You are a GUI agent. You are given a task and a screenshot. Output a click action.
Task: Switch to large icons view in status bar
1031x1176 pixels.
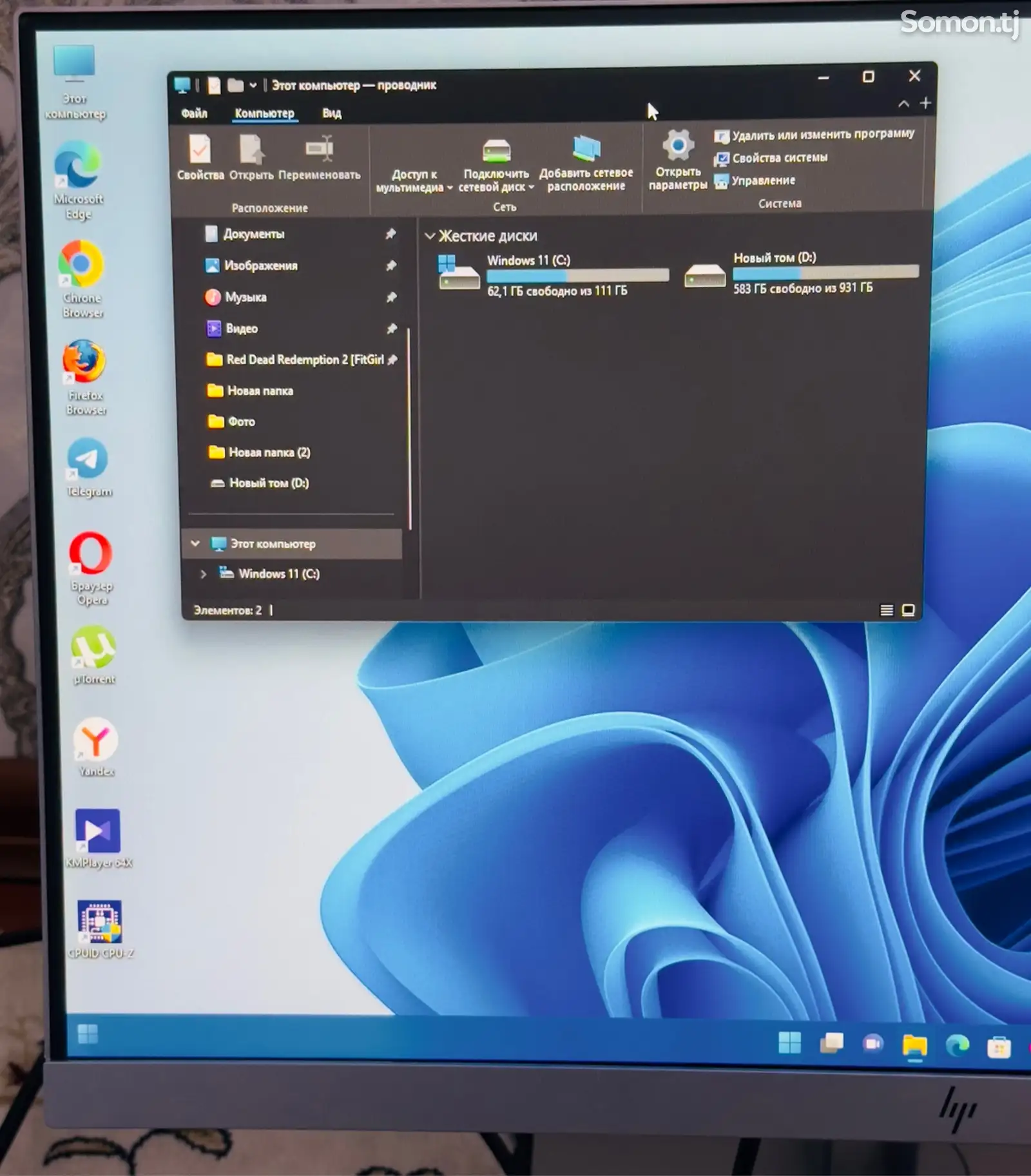[x=908, y=610]
